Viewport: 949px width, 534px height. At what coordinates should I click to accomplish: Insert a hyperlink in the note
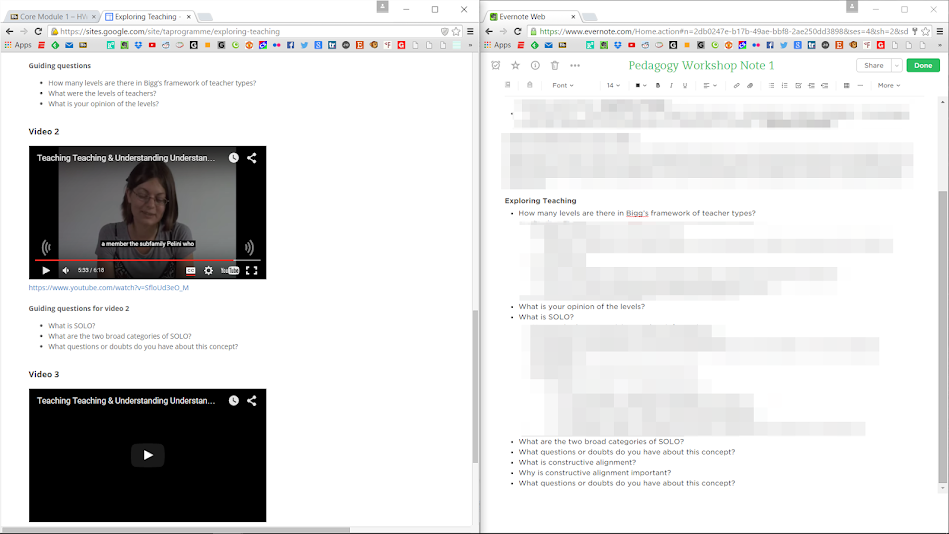(737, 85)
